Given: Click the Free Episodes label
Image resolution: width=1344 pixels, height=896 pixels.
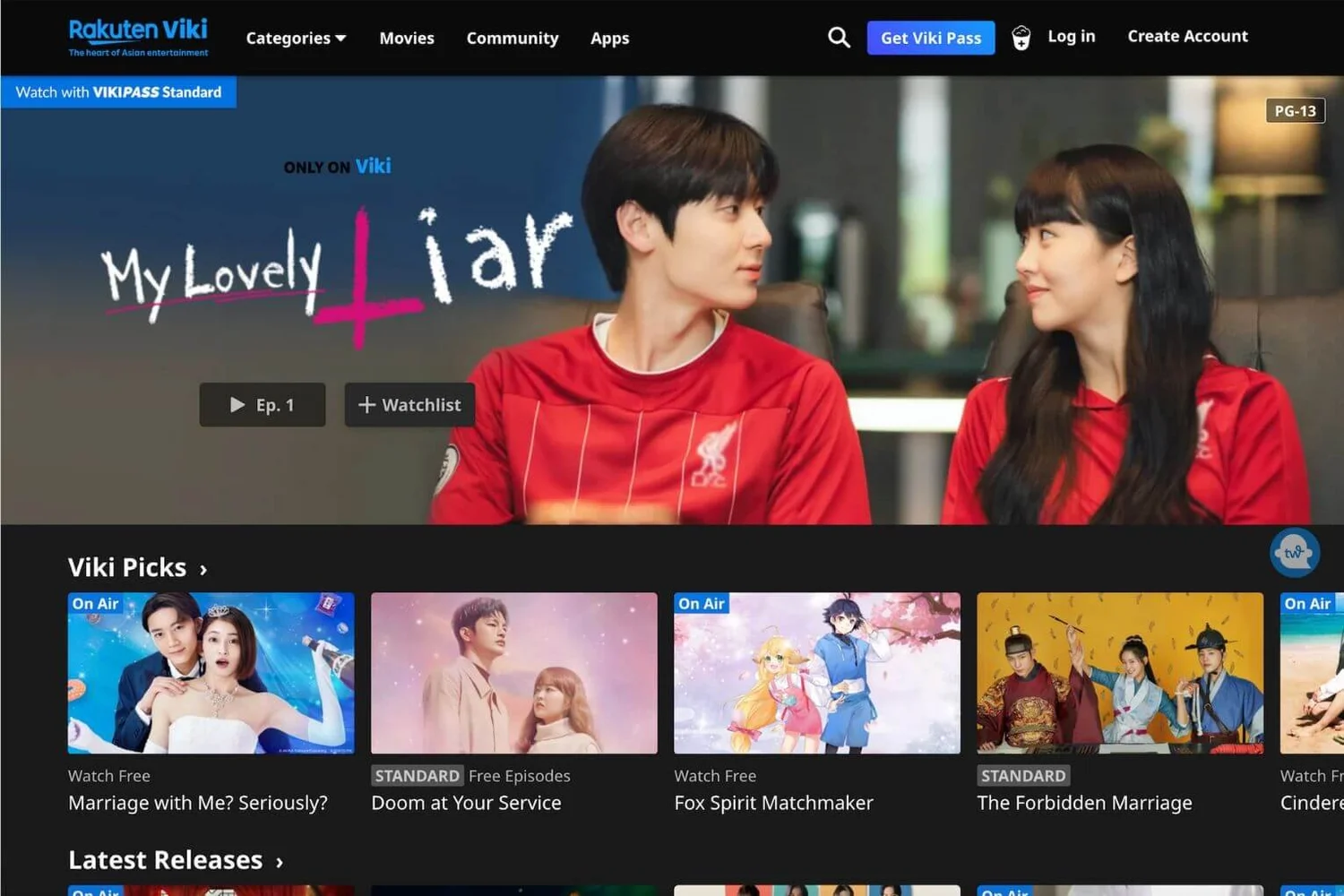Looking at the screenshot, I should 520,776.
